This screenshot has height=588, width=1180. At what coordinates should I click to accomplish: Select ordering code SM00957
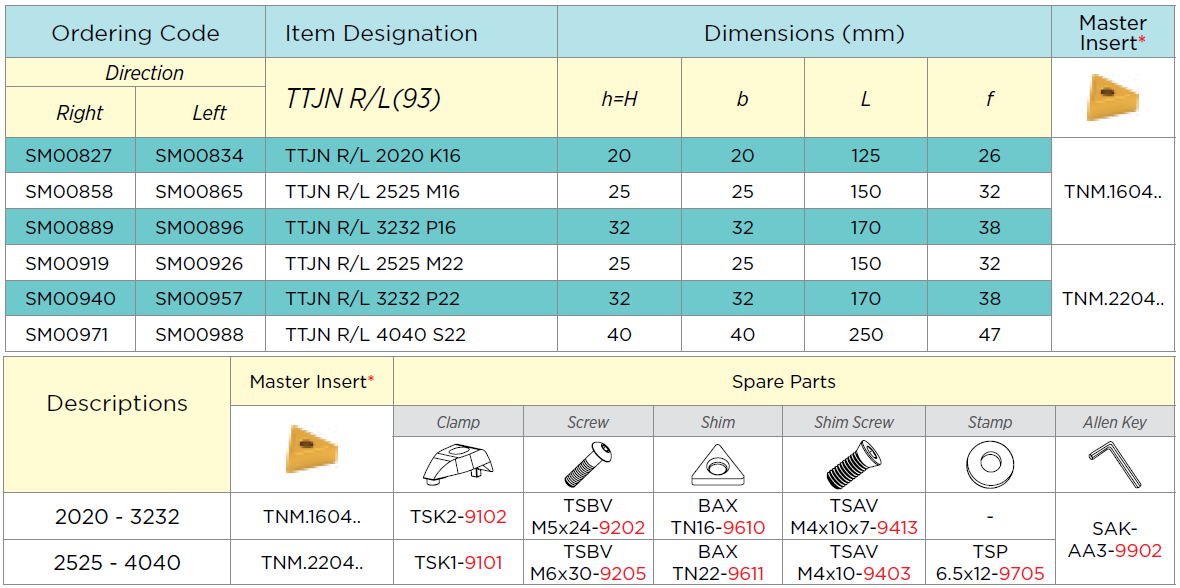pos(199,299)
